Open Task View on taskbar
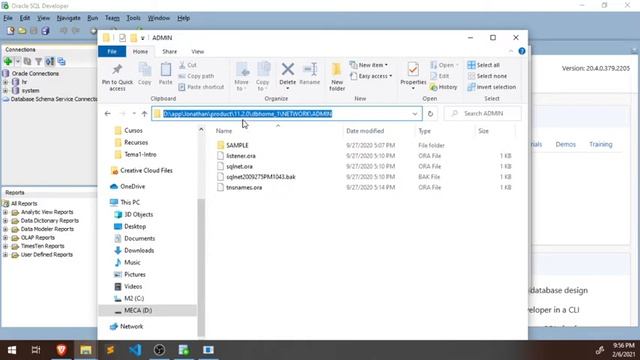 36,350
